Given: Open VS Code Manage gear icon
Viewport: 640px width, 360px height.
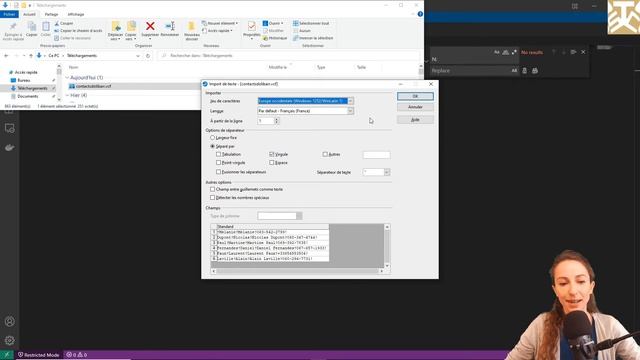Looking at the screenshot, I should (9, 340).
